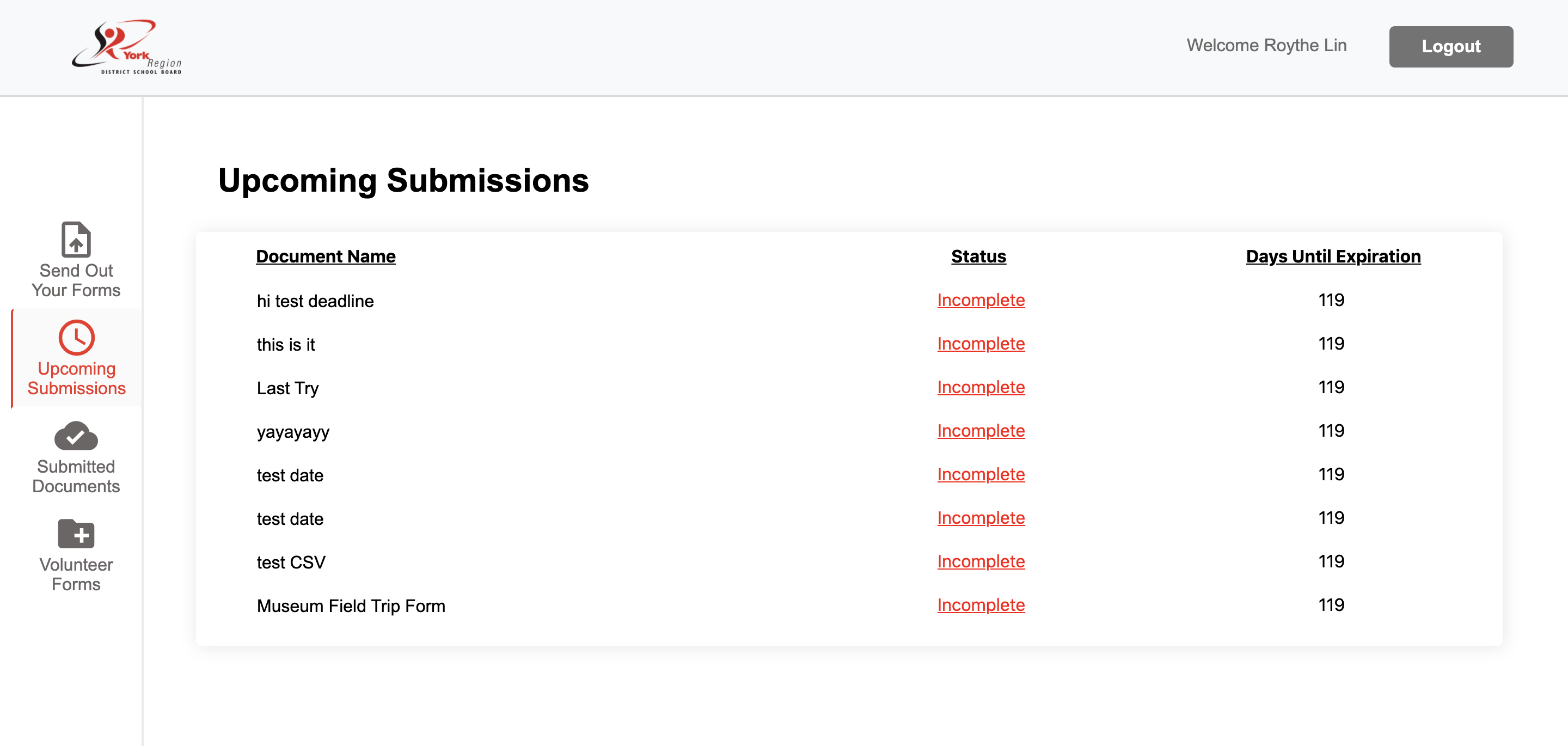Click the York Region school board logo
The height and width of the screenshot is (746, 1568).
pos(127,47)
